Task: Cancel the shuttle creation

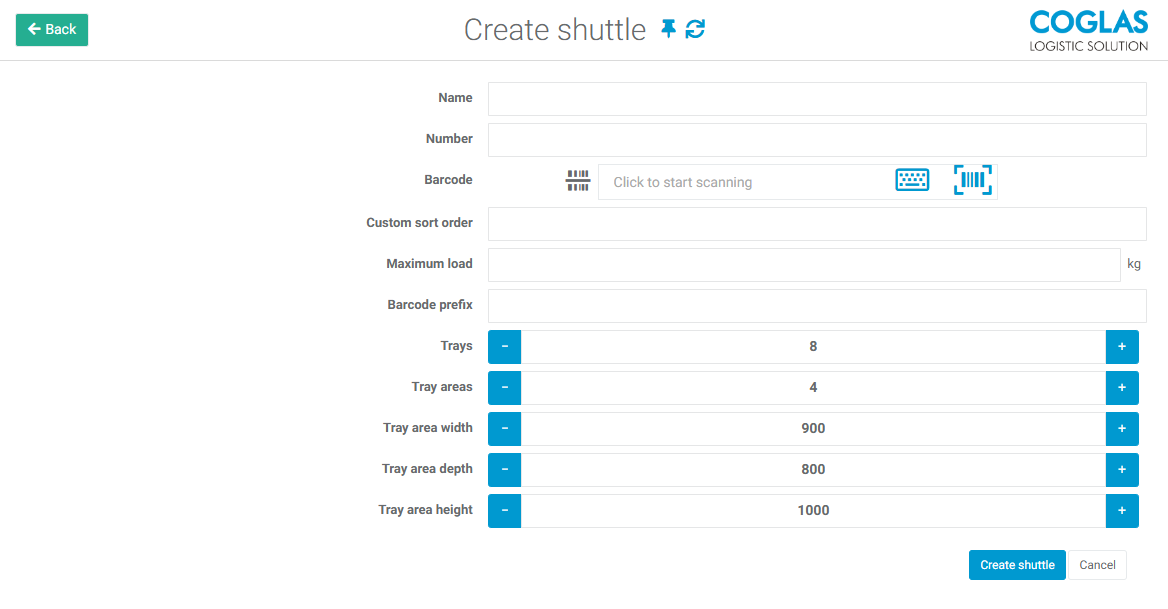Action: (1097, 565)
